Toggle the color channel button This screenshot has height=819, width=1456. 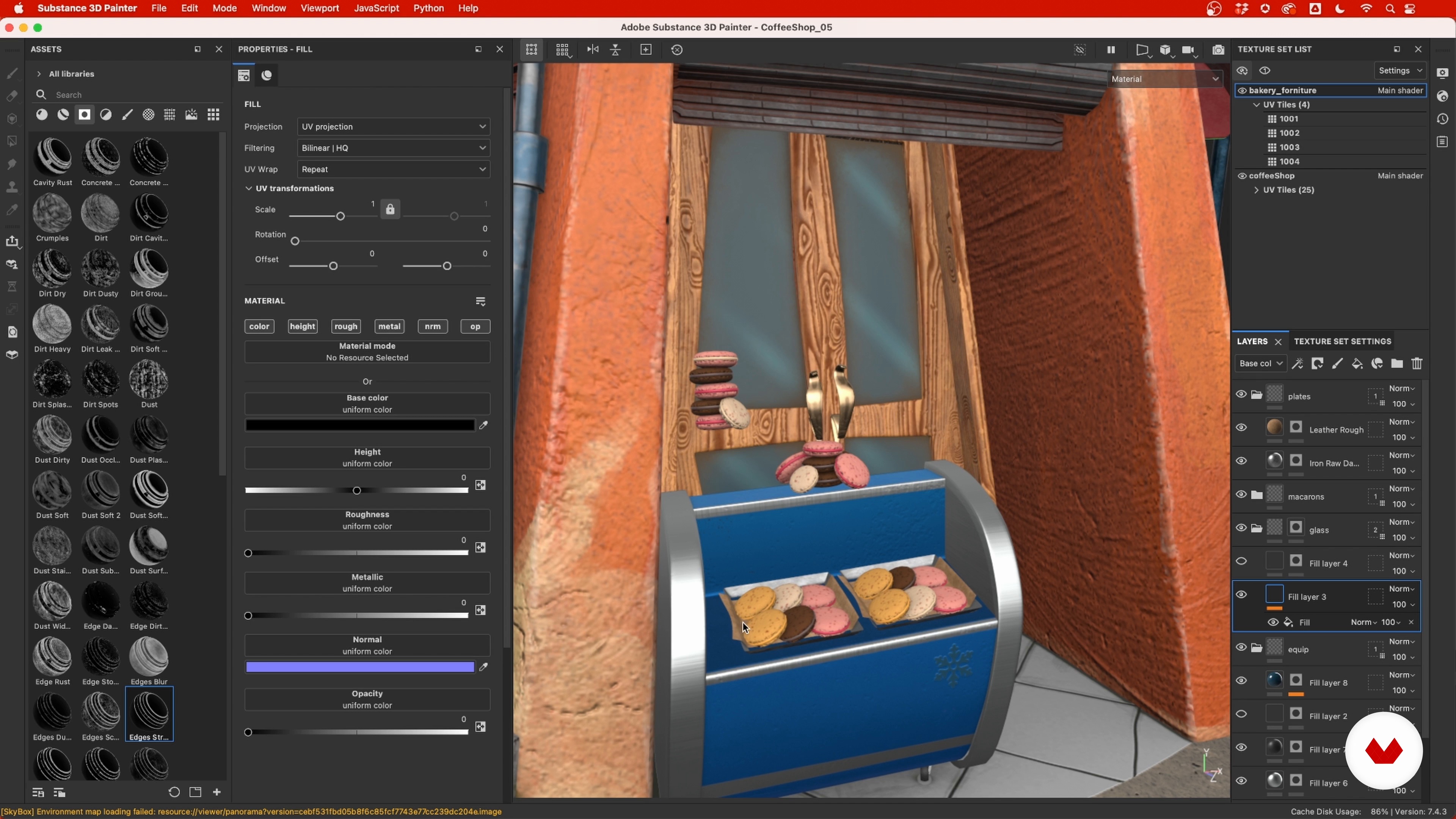point(259,326)
